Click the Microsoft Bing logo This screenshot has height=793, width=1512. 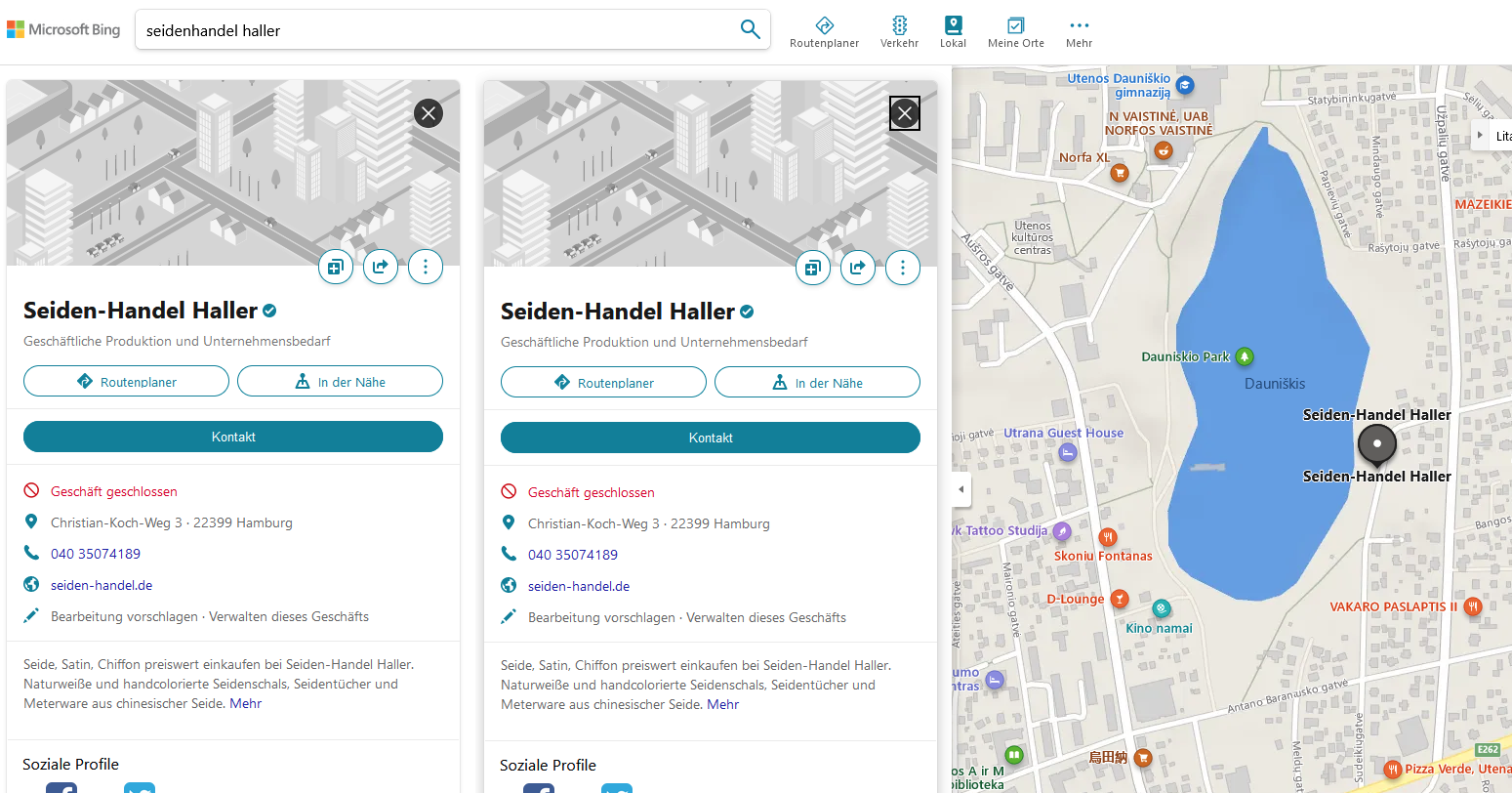tap(63, 29)
